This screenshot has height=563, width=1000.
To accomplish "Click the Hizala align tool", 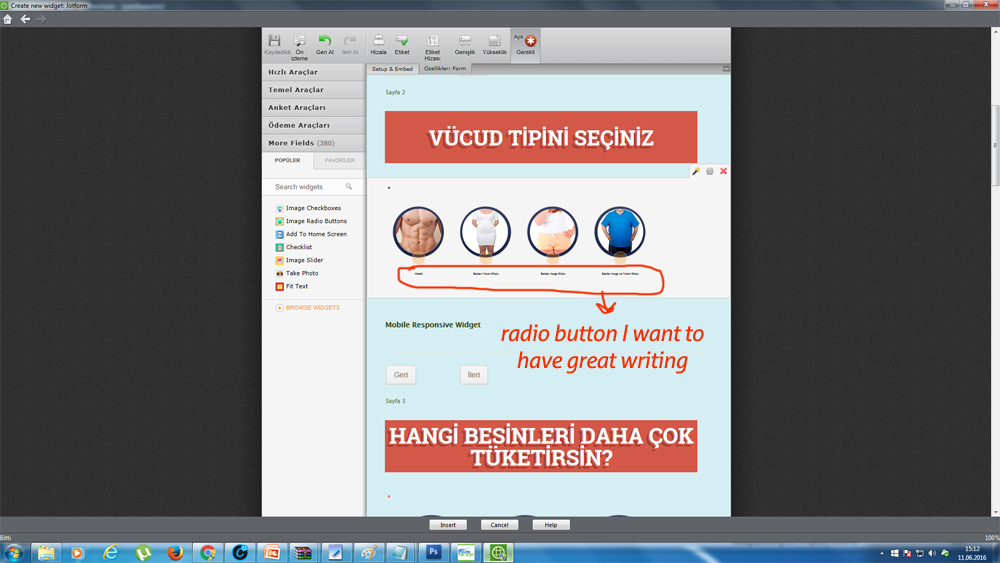I will pyautogui.click(x=379, y=44).
